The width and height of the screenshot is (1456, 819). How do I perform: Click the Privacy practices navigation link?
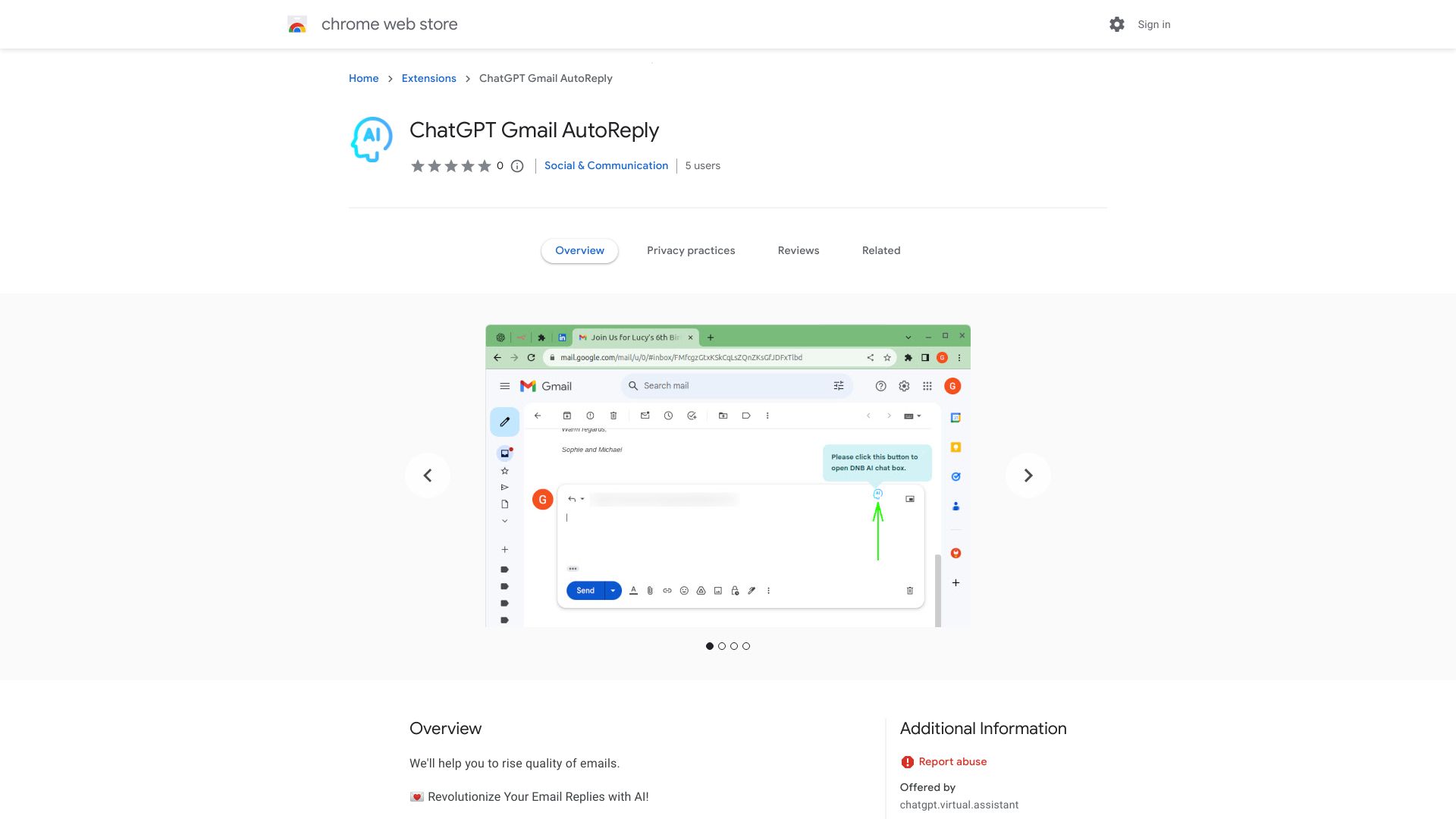click(691, 250)
